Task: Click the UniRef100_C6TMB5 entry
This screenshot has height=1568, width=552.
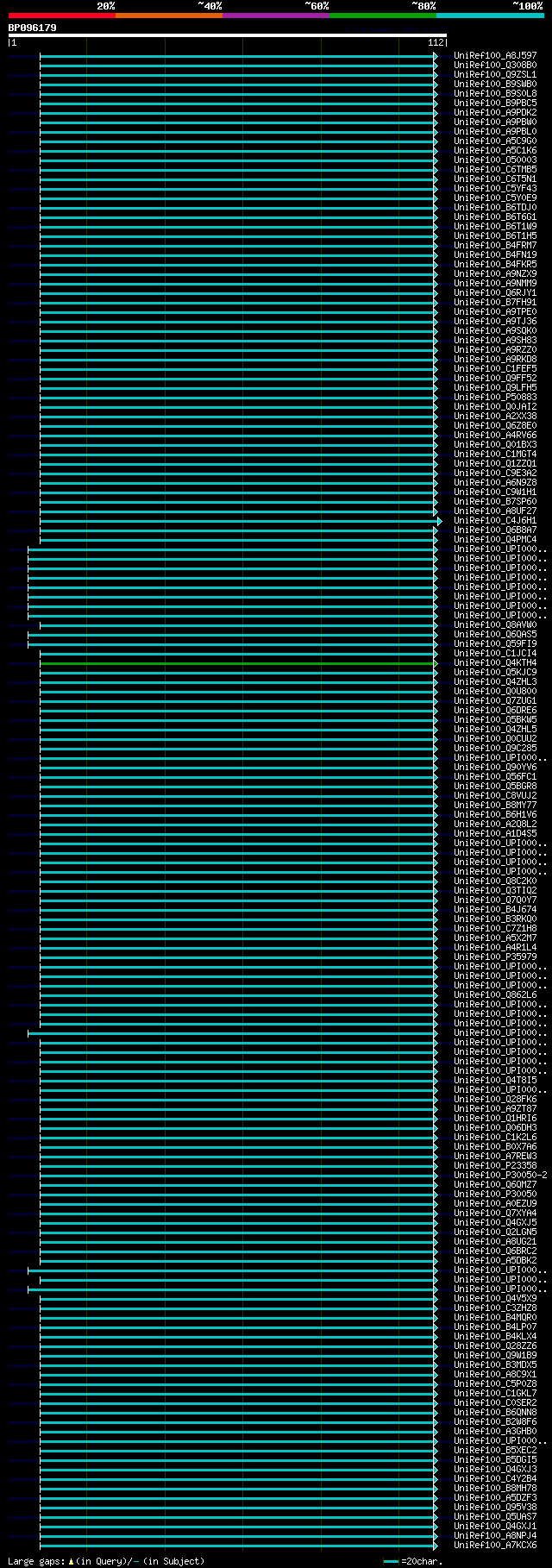Action: pyautogui.click(x=495, y=169)
